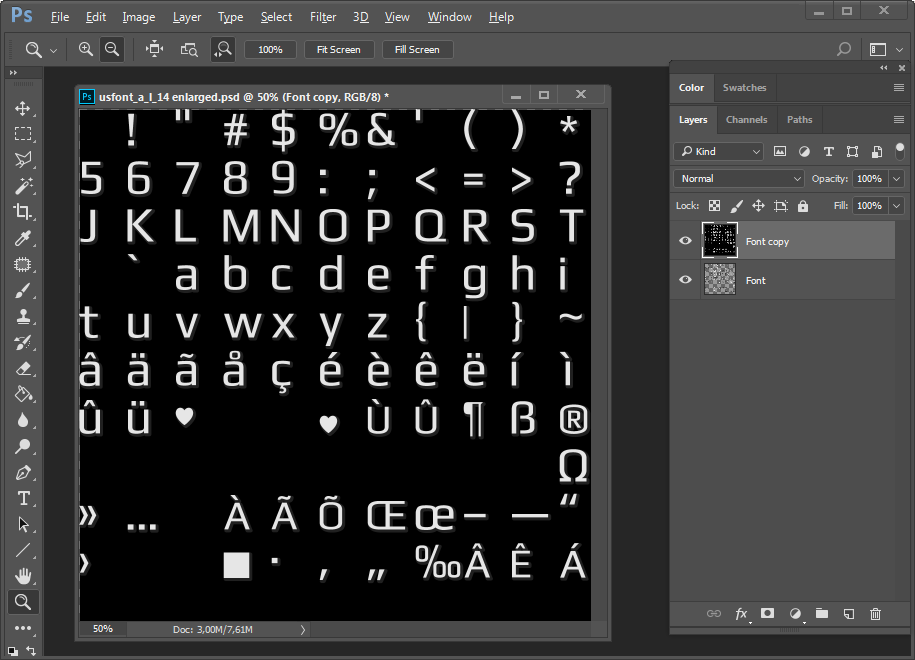This screenshot has height=660, width=915.
Task: Open the Window menu
Action: click(x=449, y=17)
